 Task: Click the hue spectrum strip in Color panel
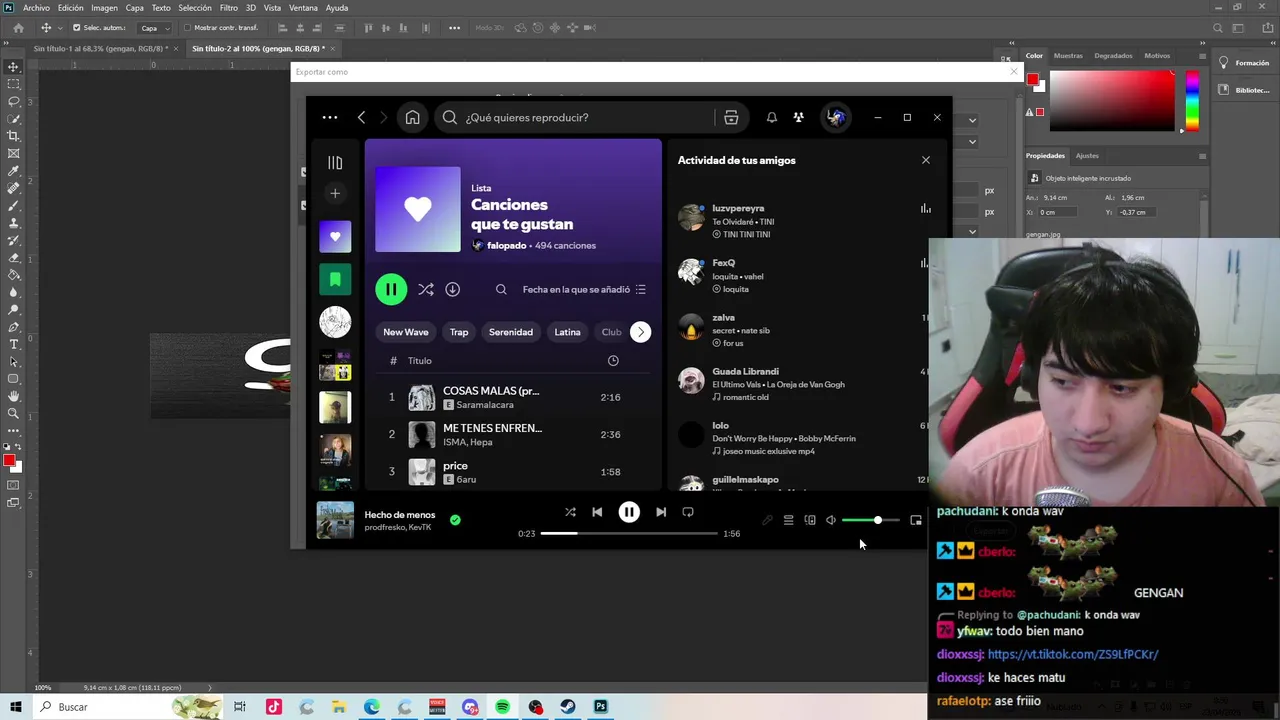pos(1192,100)
